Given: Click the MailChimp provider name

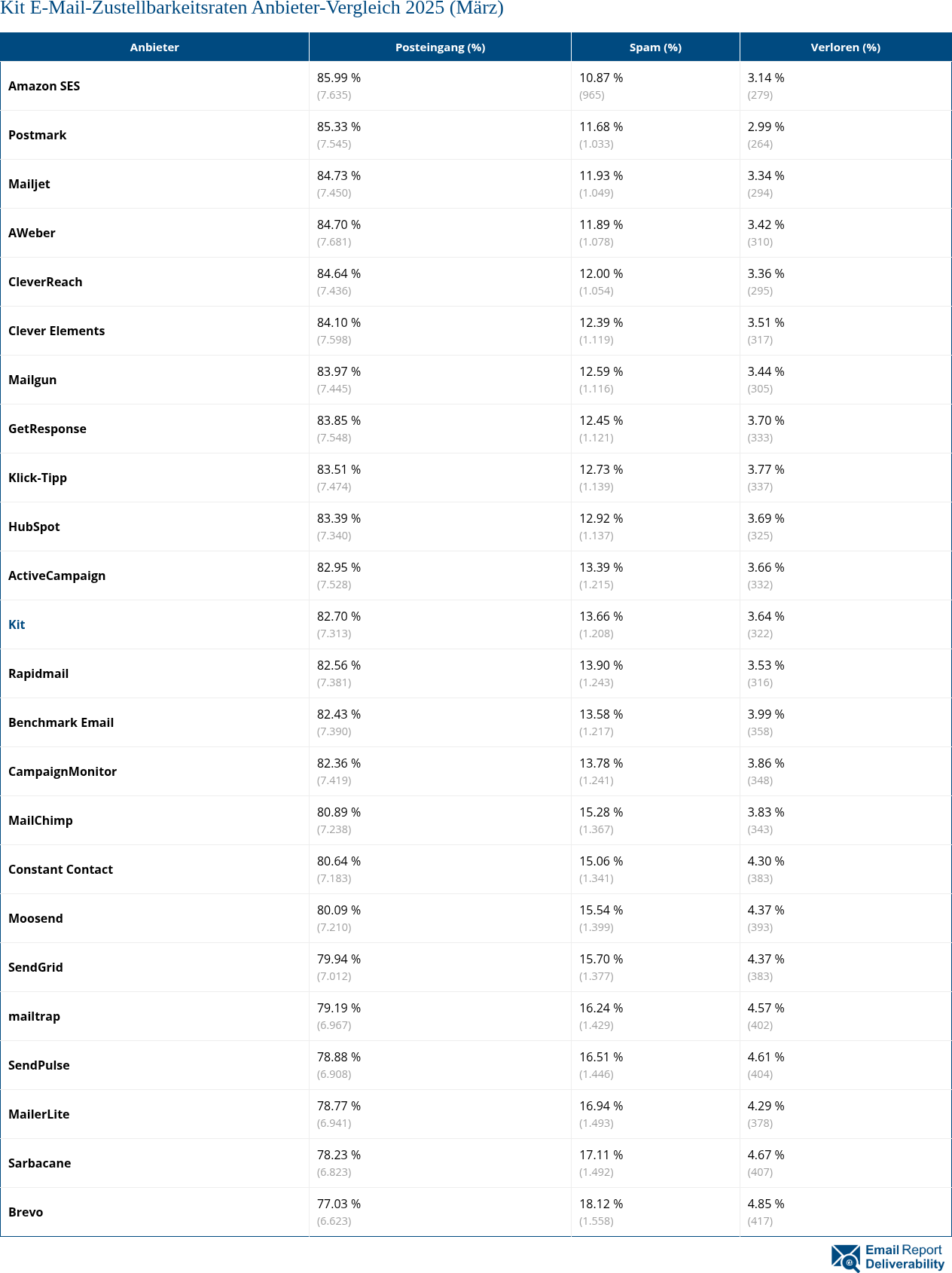Looking at the screenshot, I should [x=41, y=820].
